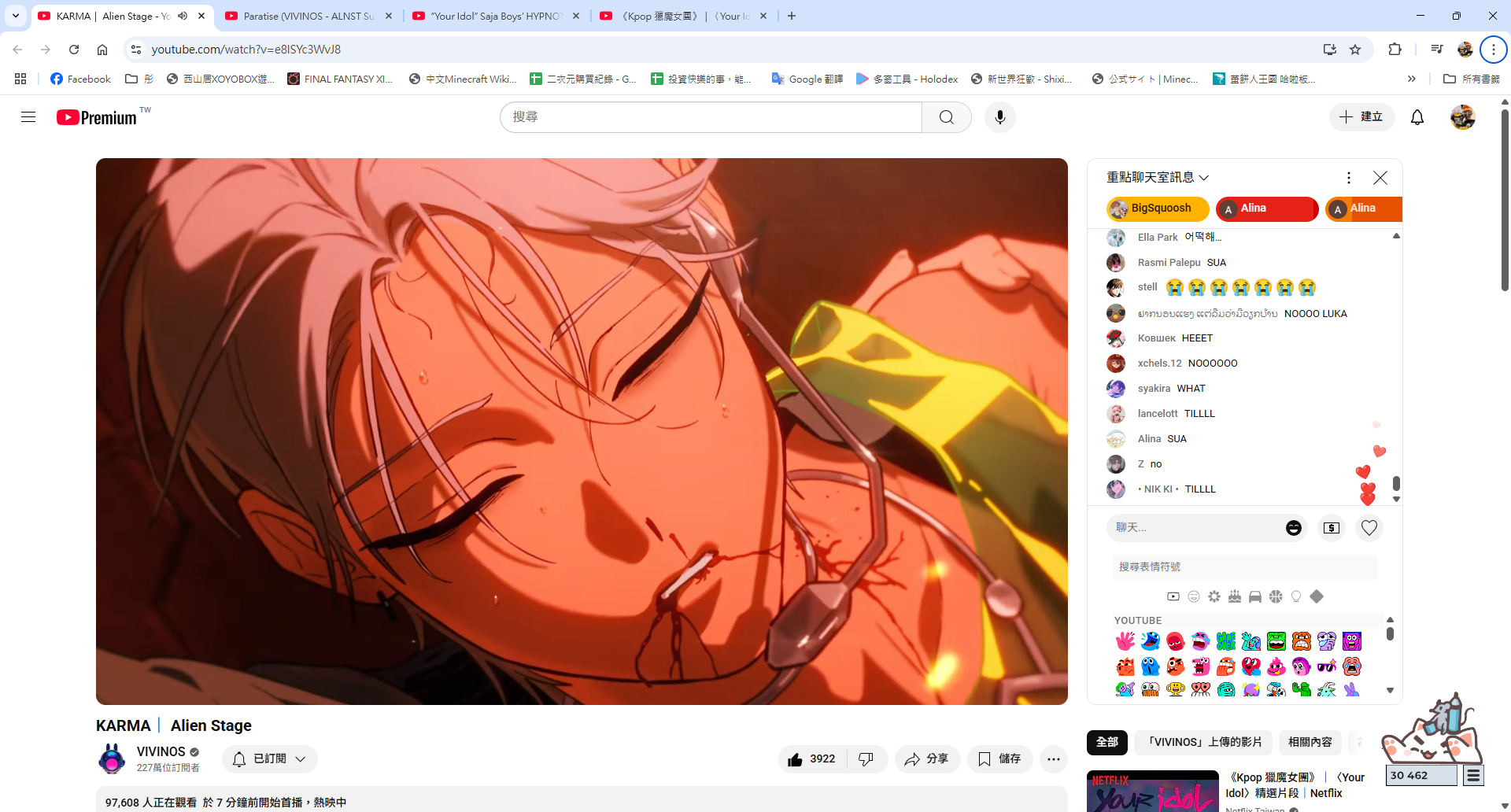
Task: Dislike the video using thumbs down
Action: point(866,759)
